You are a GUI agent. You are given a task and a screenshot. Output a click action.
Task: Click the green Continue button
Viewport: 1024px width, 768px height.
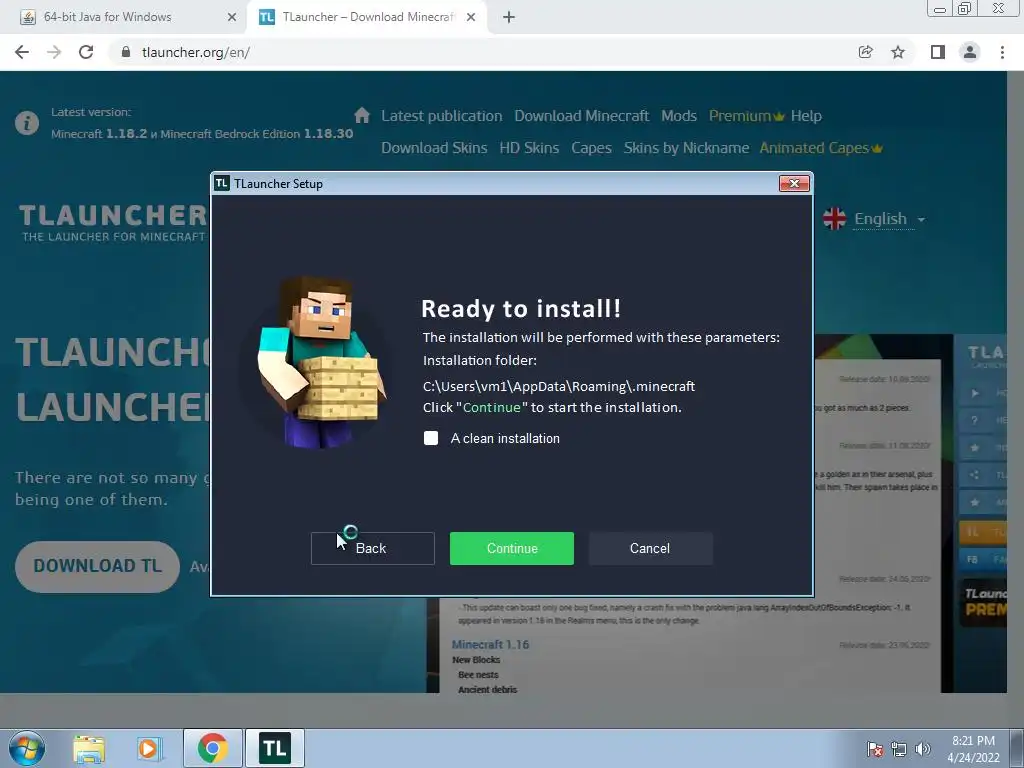pos(511,548)
